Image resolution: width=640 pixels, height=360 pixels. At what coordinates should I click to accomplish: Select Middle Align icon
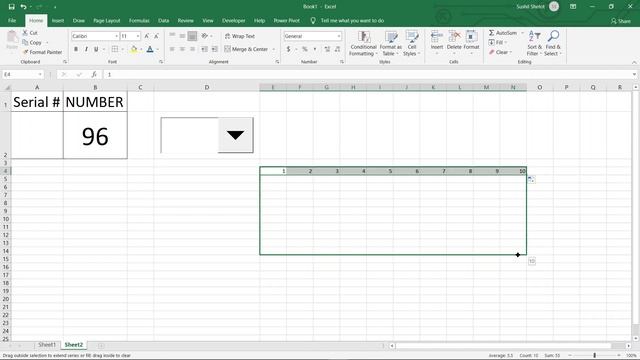(x=182, y=36)
